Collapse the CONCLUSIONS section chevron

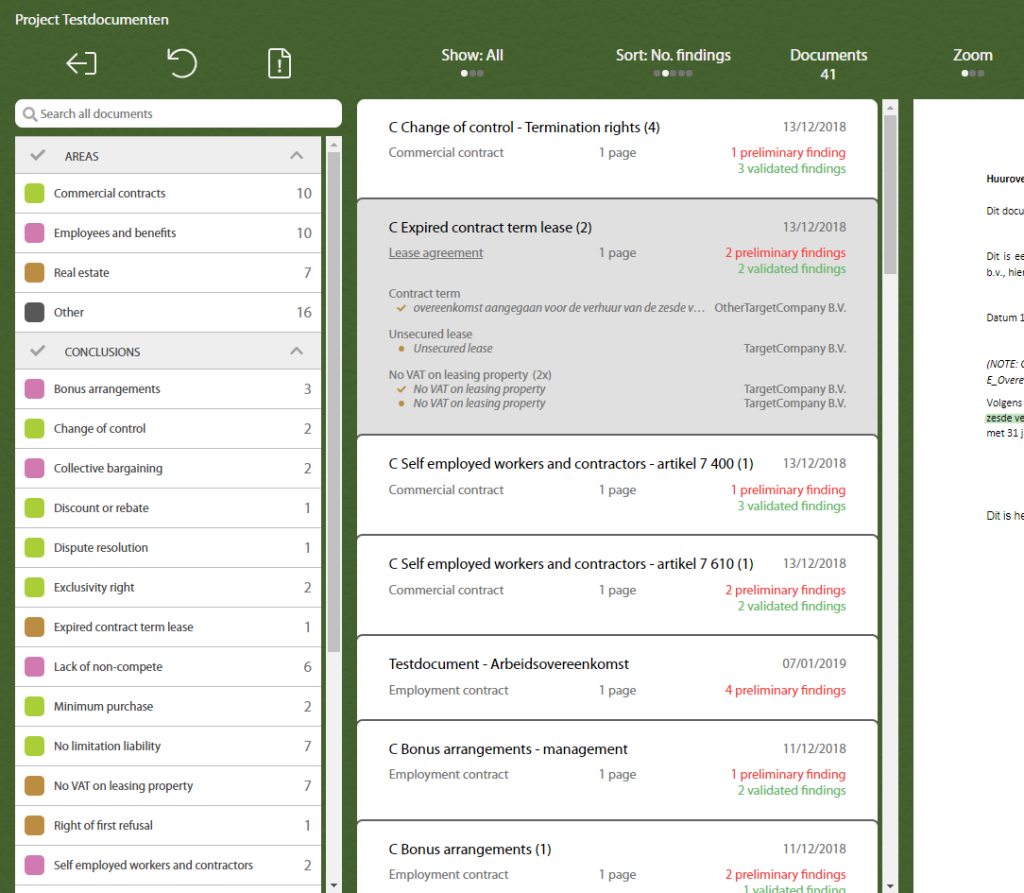tap(296, 351)
